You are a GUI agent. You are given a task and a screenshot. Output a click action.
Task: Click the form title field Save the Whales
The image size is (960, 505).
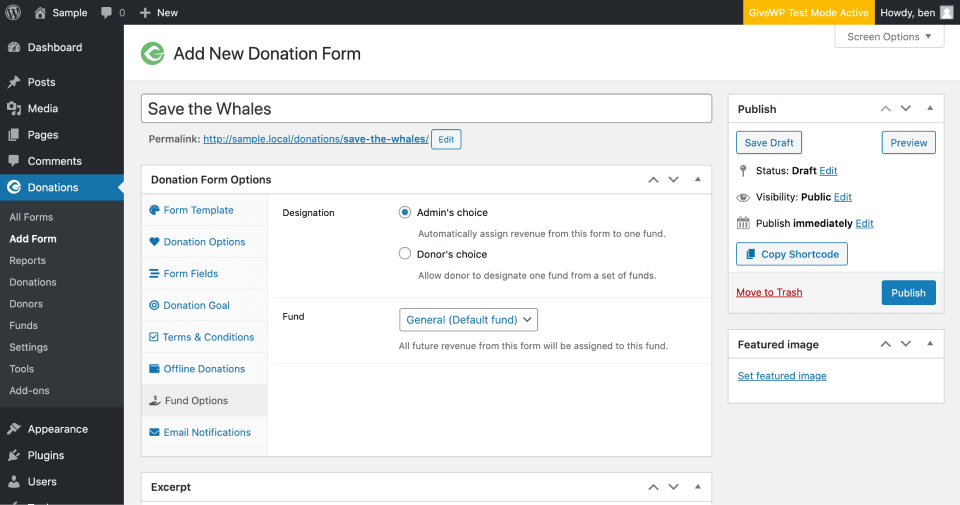(x=426, y=108)
